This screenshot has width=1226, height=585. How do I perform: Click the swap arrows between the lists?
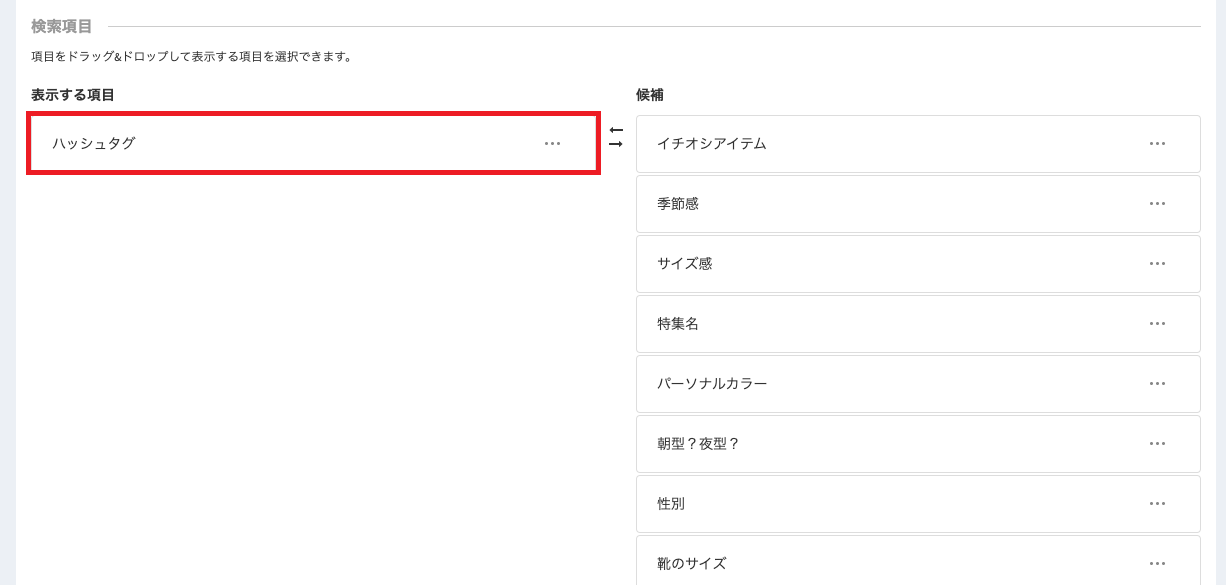point(616,137)
